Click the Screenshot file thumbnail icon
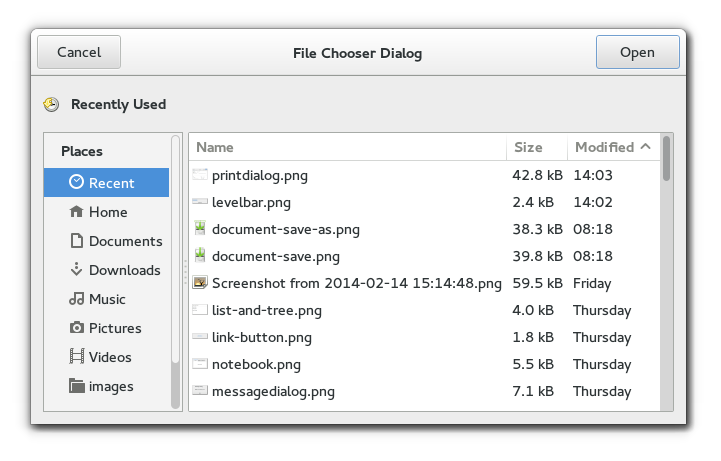721x461 pixels. (200, 283)
